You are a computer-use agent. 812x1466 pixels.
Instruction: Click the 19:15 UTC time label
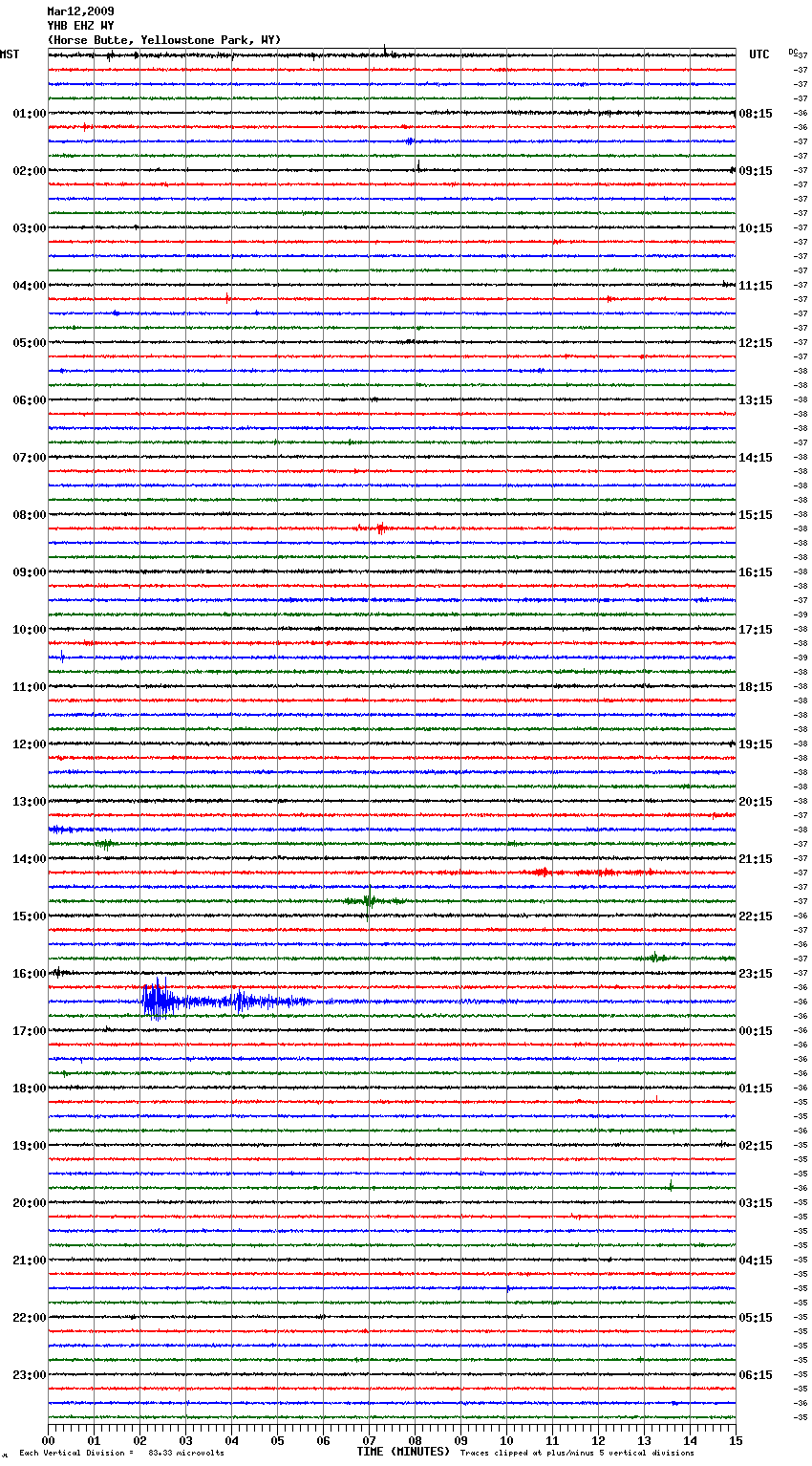point(756,744)
